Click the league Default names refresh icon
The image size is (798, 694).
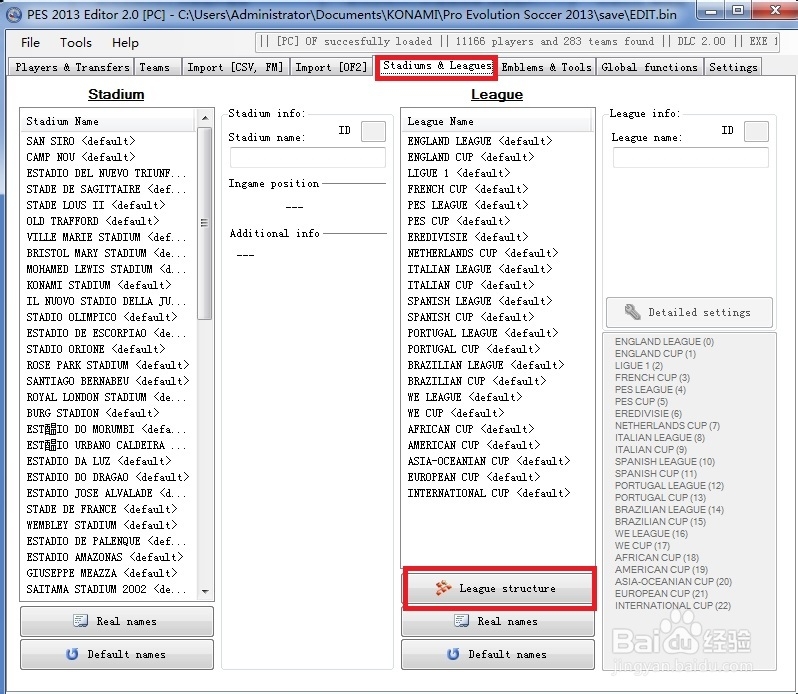[453, 654]
